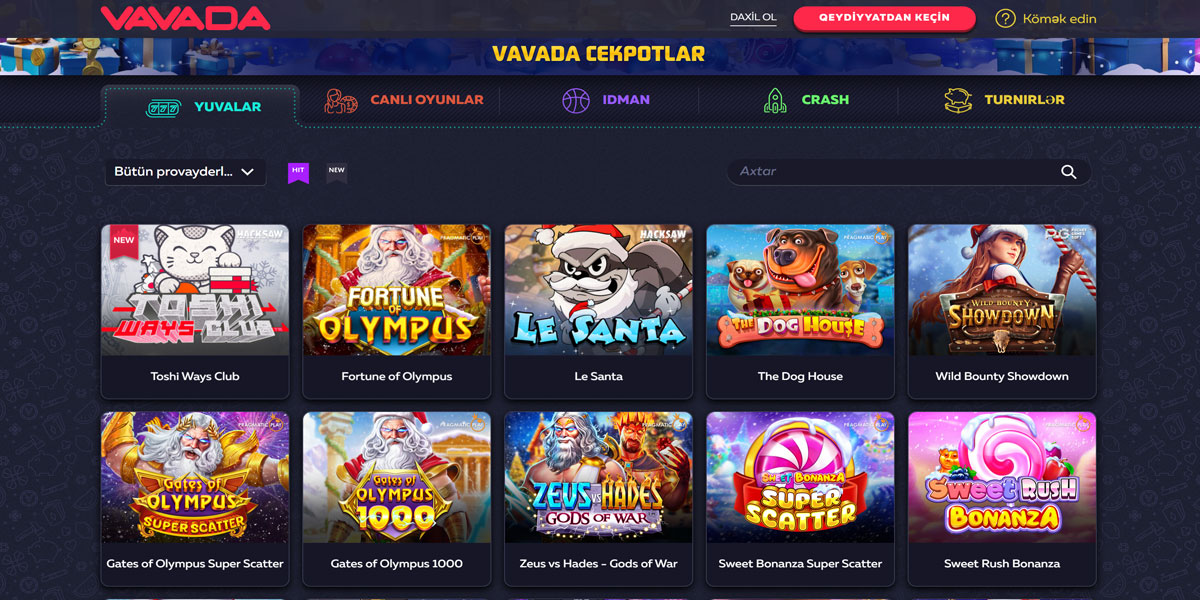Toggle the purple HIT filter badge
This screenshot has height=600, width=1200.
298,172
